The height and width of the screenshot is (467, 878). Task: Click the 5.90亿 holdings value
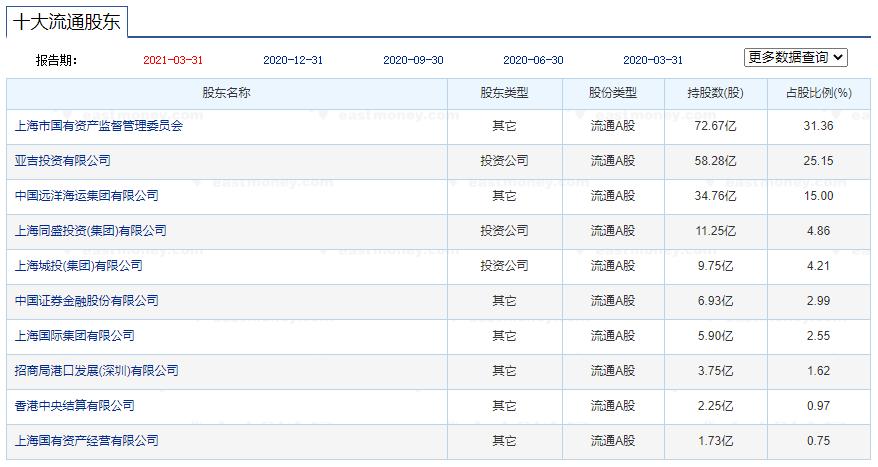(715, 336)
